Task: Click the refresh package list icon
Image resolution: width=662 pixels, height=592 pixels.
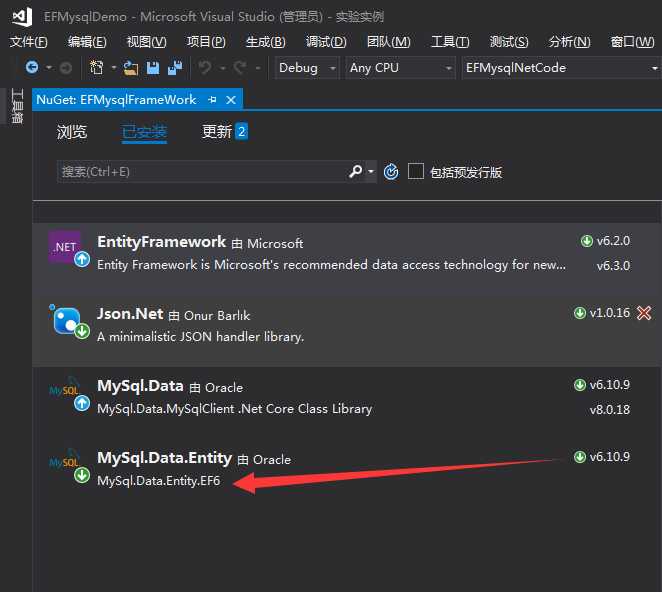Action: [x=391, y=171]
